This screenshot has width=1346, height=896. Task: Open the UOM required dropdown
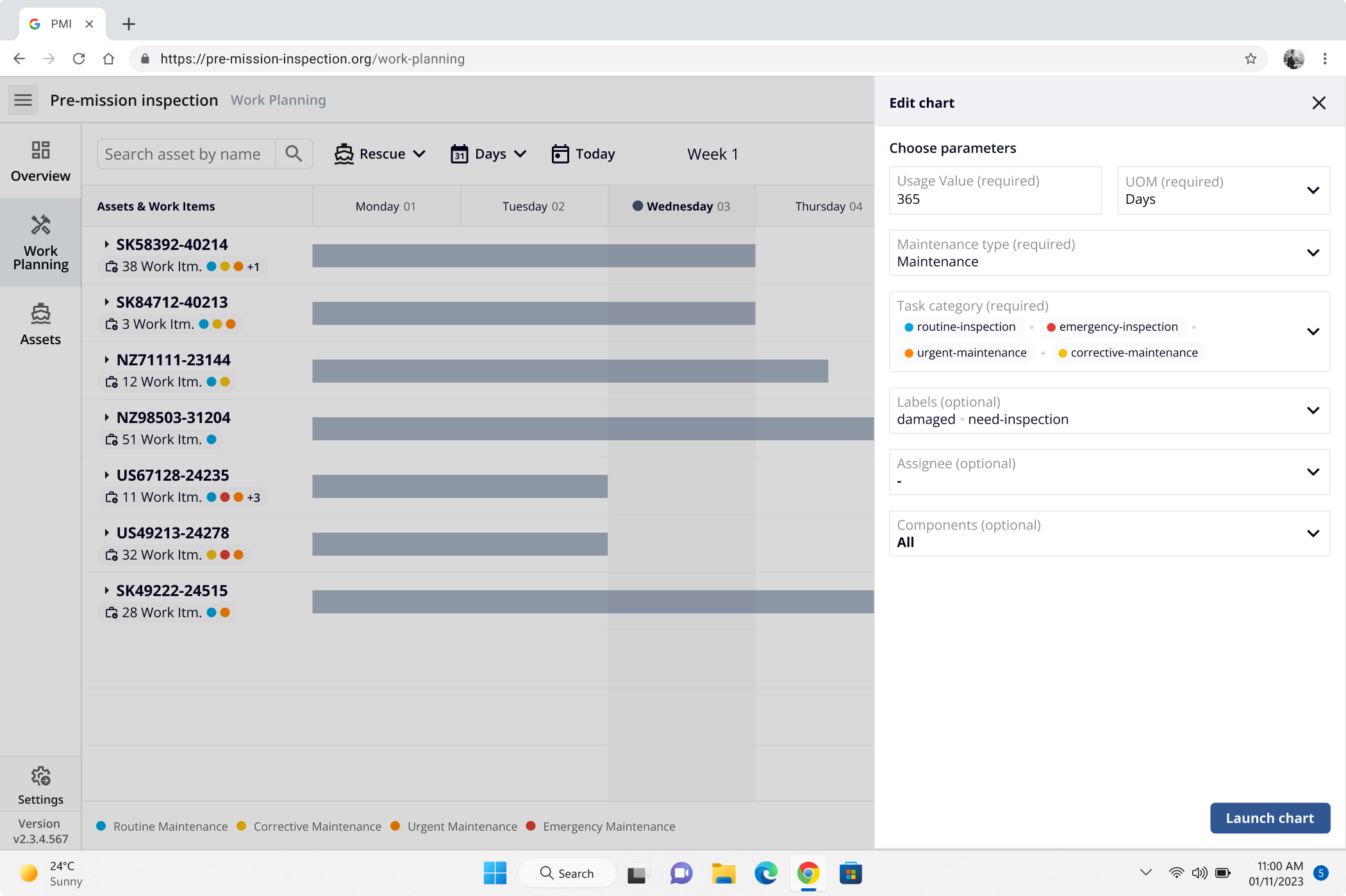click(x=1223, y=190)
